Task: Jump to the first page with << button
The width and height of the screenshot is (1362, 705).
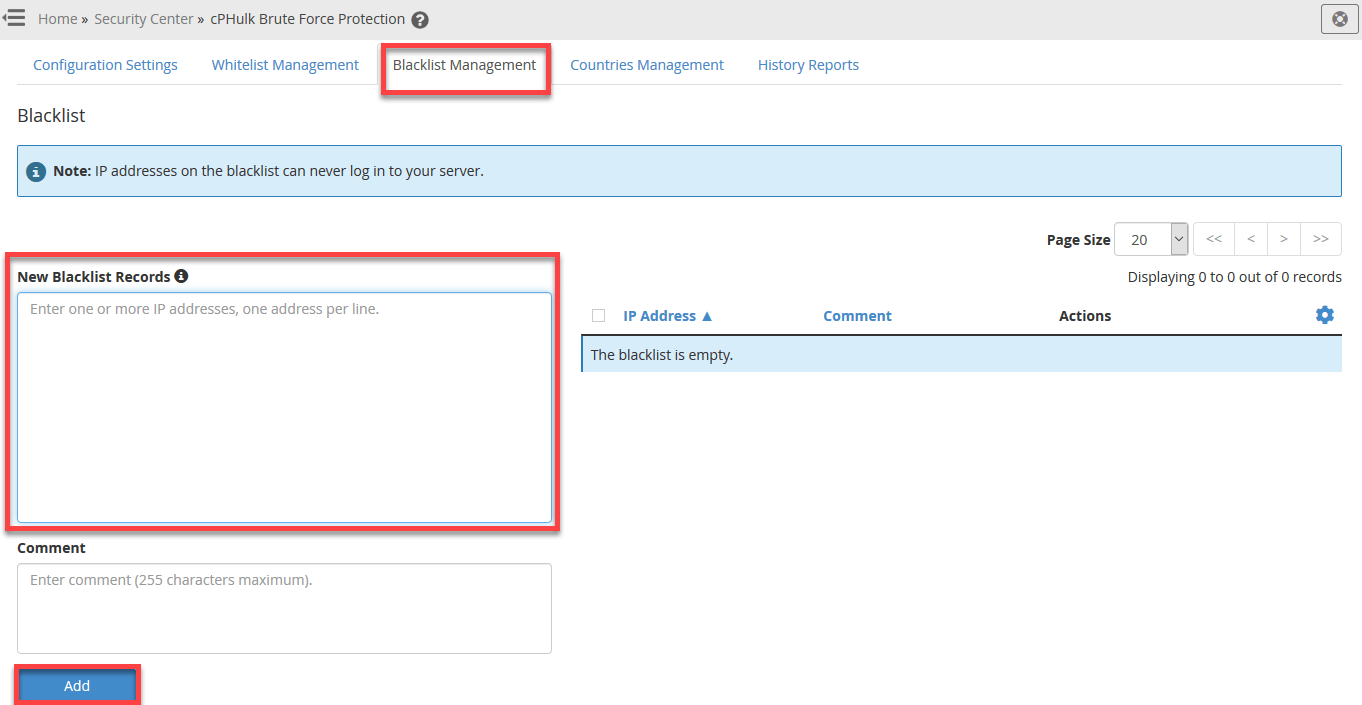Action: point(1214,239)
